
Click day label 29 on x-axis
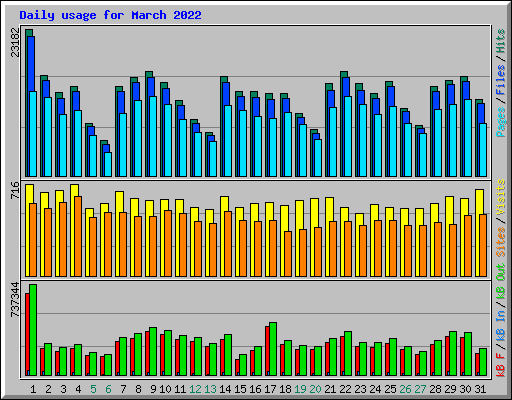click(450, 389)
